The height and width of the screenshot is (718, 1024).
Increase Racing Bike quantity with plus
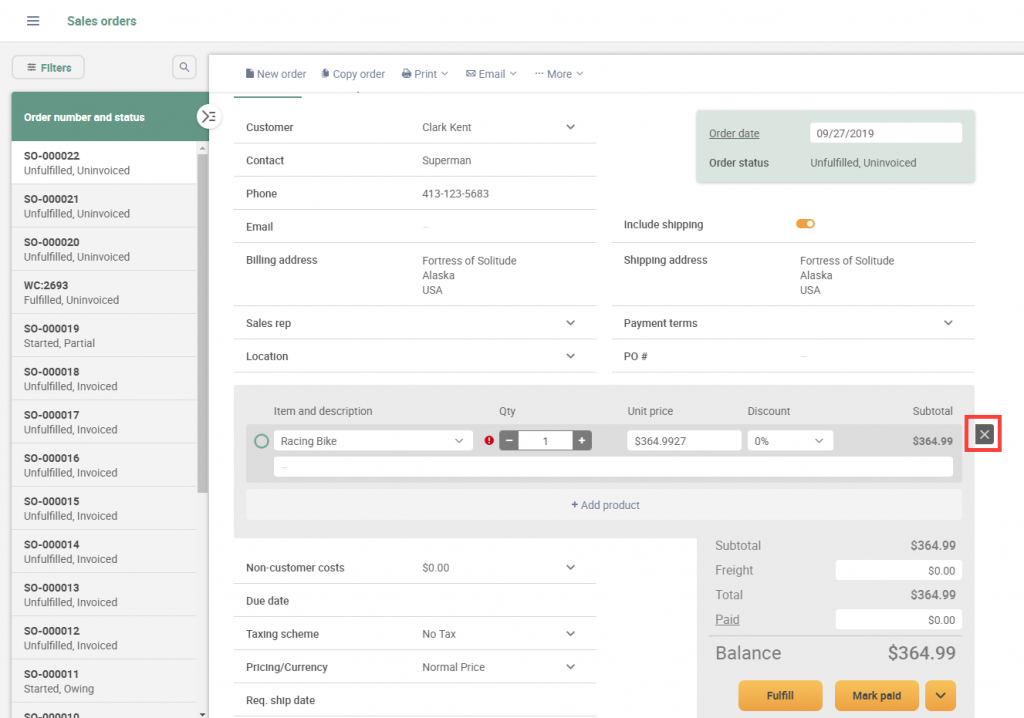[x=582, y=441]
